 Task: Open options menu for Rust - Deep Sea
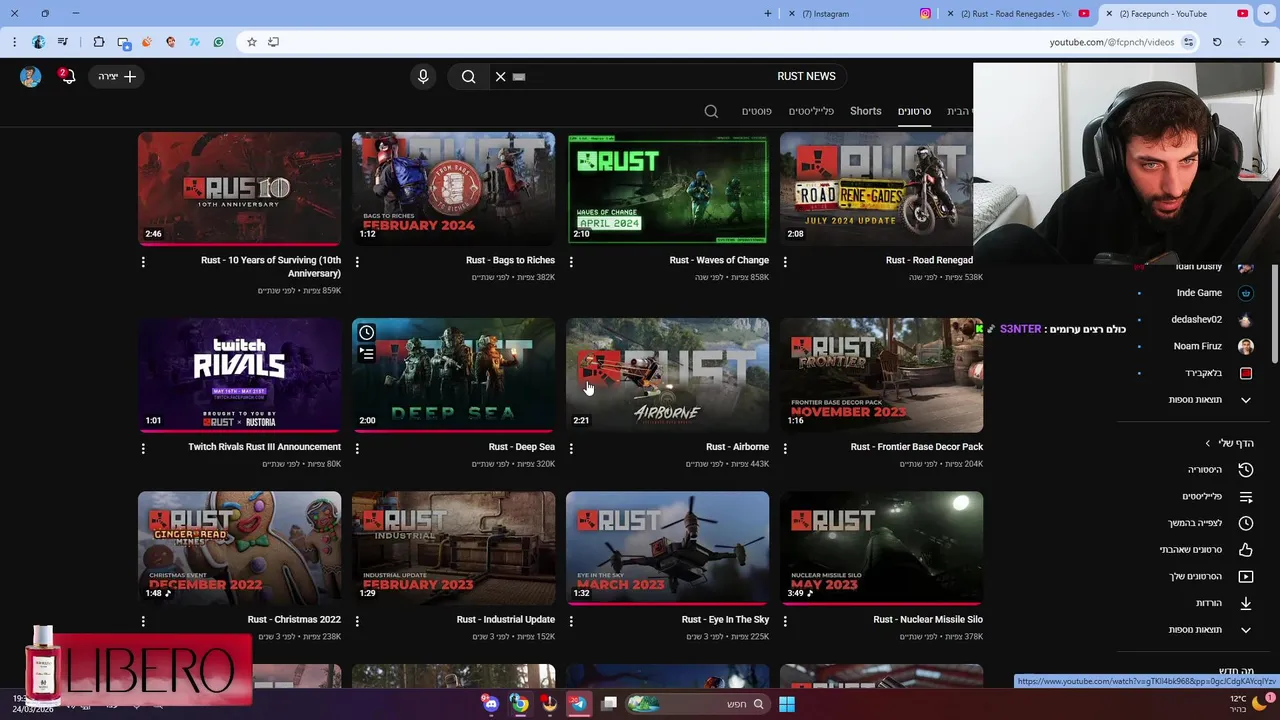(357, 448)
